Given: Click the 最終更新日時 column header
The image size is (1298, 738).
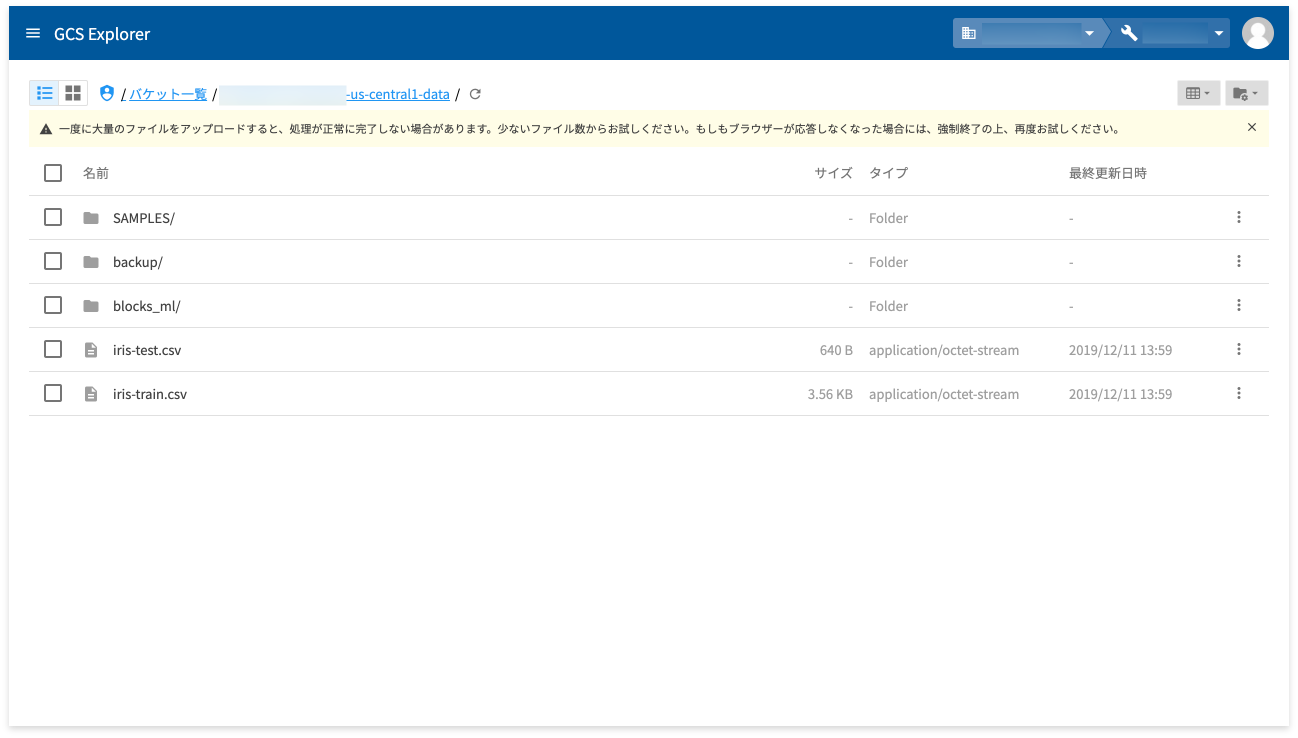Looking at the screenshot, I should 1108,173.
